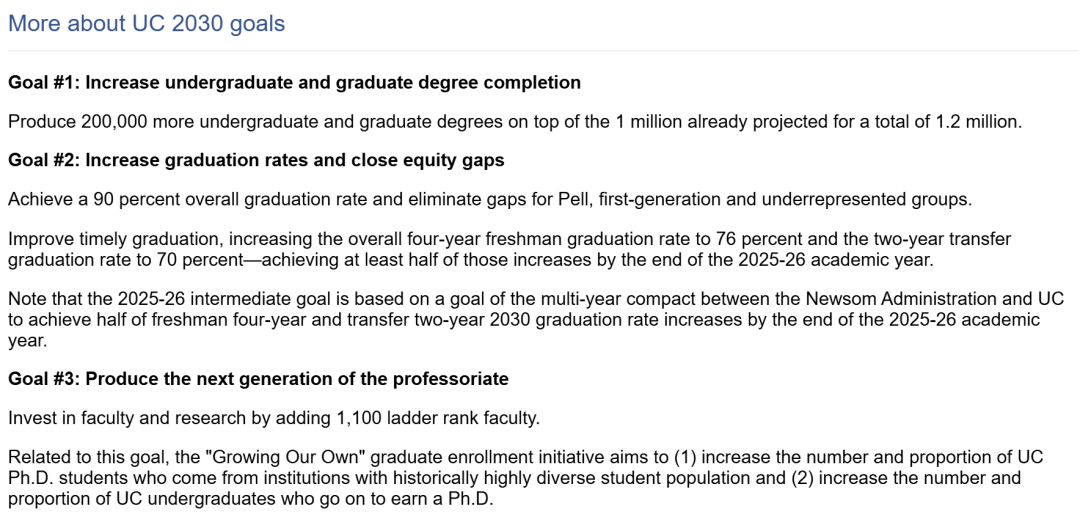Click the "Improve timely graduation" paragraph

[x=509, y=251]
